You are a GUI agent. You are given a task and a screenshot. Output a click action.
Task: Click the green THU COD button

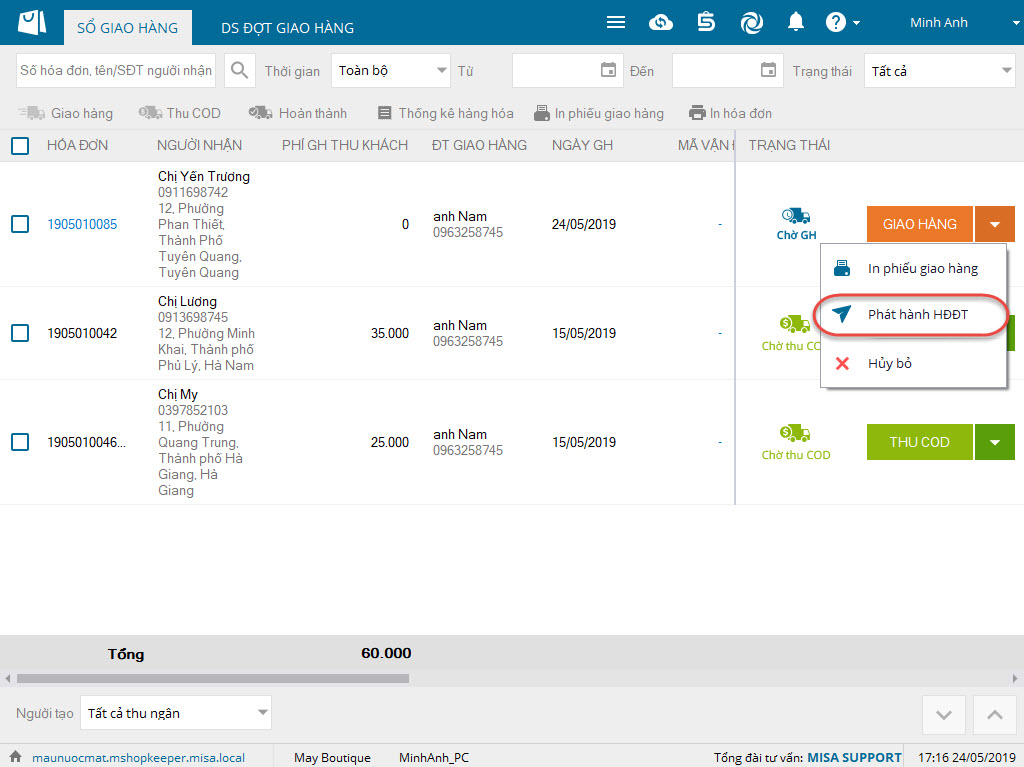point(920,442)
